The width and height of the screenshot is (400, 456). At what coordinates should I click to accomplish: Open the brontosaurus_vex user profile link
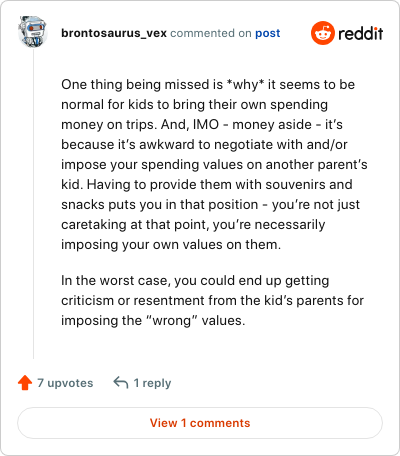coord(114,33)
